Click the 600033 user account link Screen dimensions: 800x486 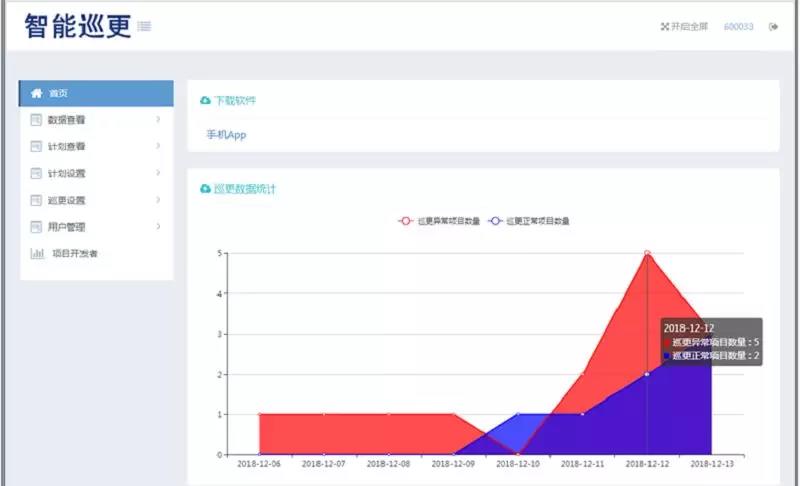point(738,27)
